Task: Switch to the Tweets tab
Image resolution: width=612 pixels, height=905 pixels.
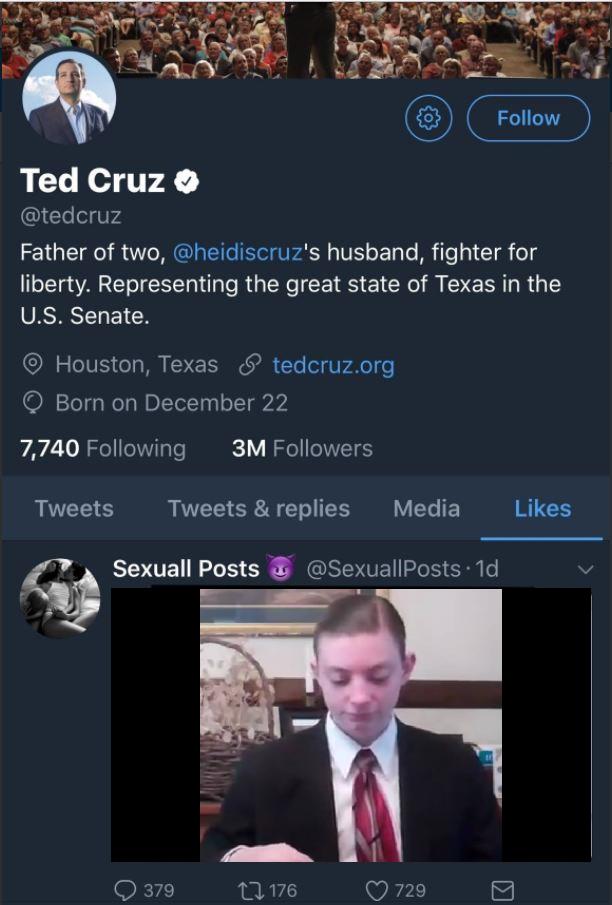Action: [74, 508]
